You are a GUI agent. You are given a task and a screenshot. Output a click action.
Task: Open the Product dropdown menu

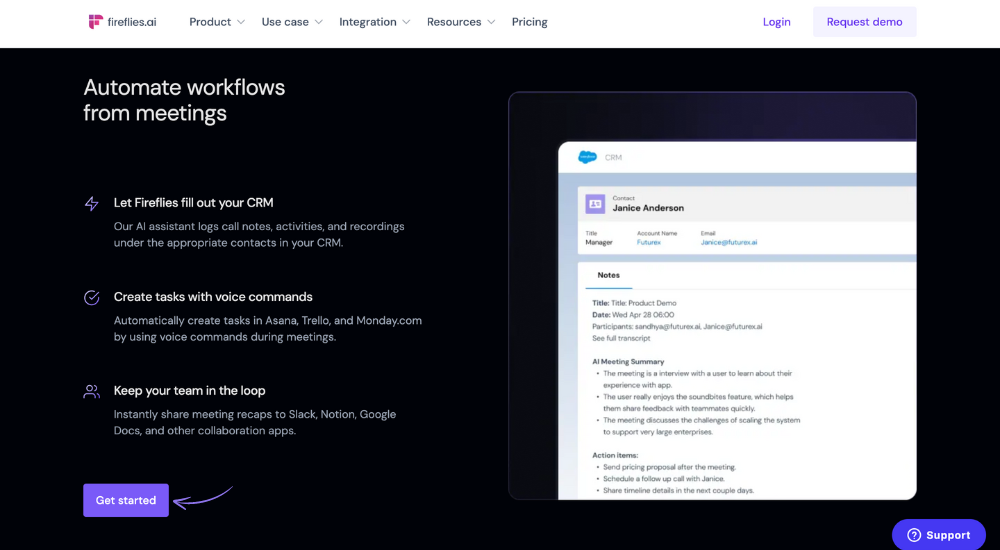click(217, 22)
